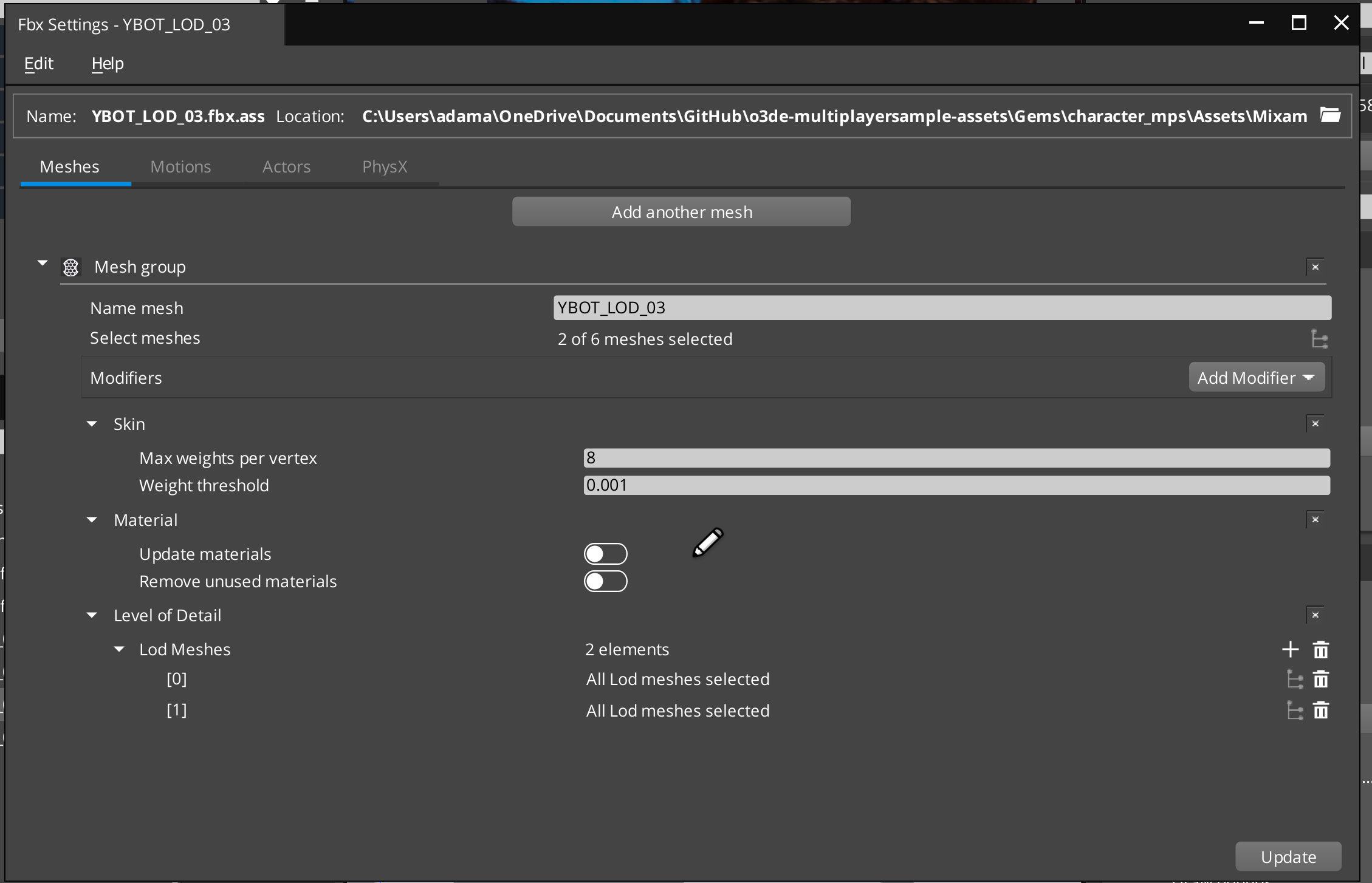Open the Add Modifier dropdown
The height and width of the screenshot is (883, 1372).
(x=1255, y=377)
